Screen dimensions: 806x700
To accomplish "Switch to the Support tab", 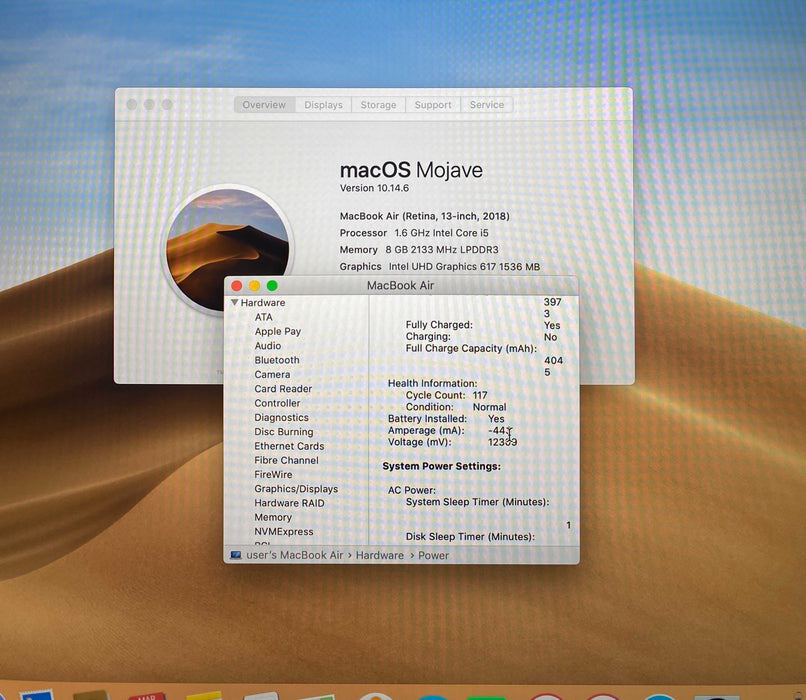I will click(x=433, y=105).
